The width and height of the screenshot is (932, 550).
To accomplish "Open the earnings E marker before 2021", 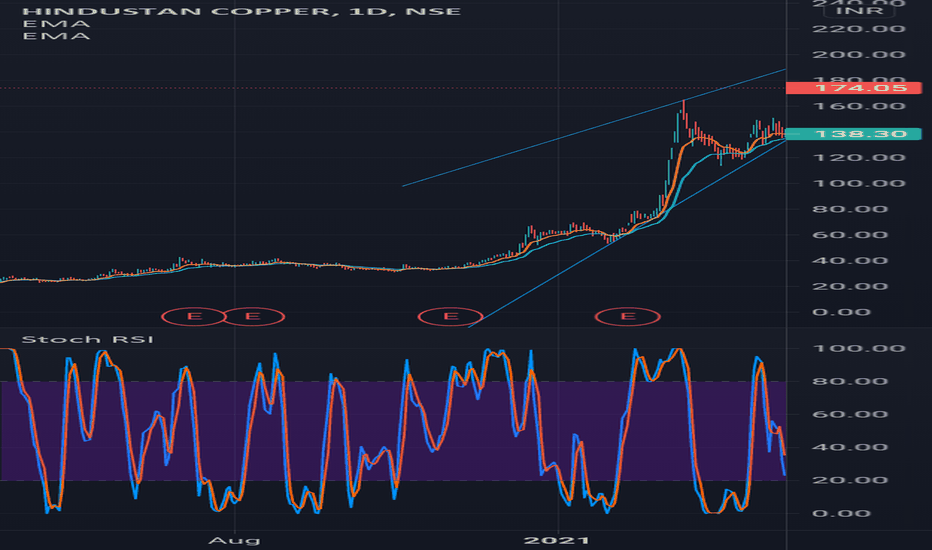I will 451,316.
